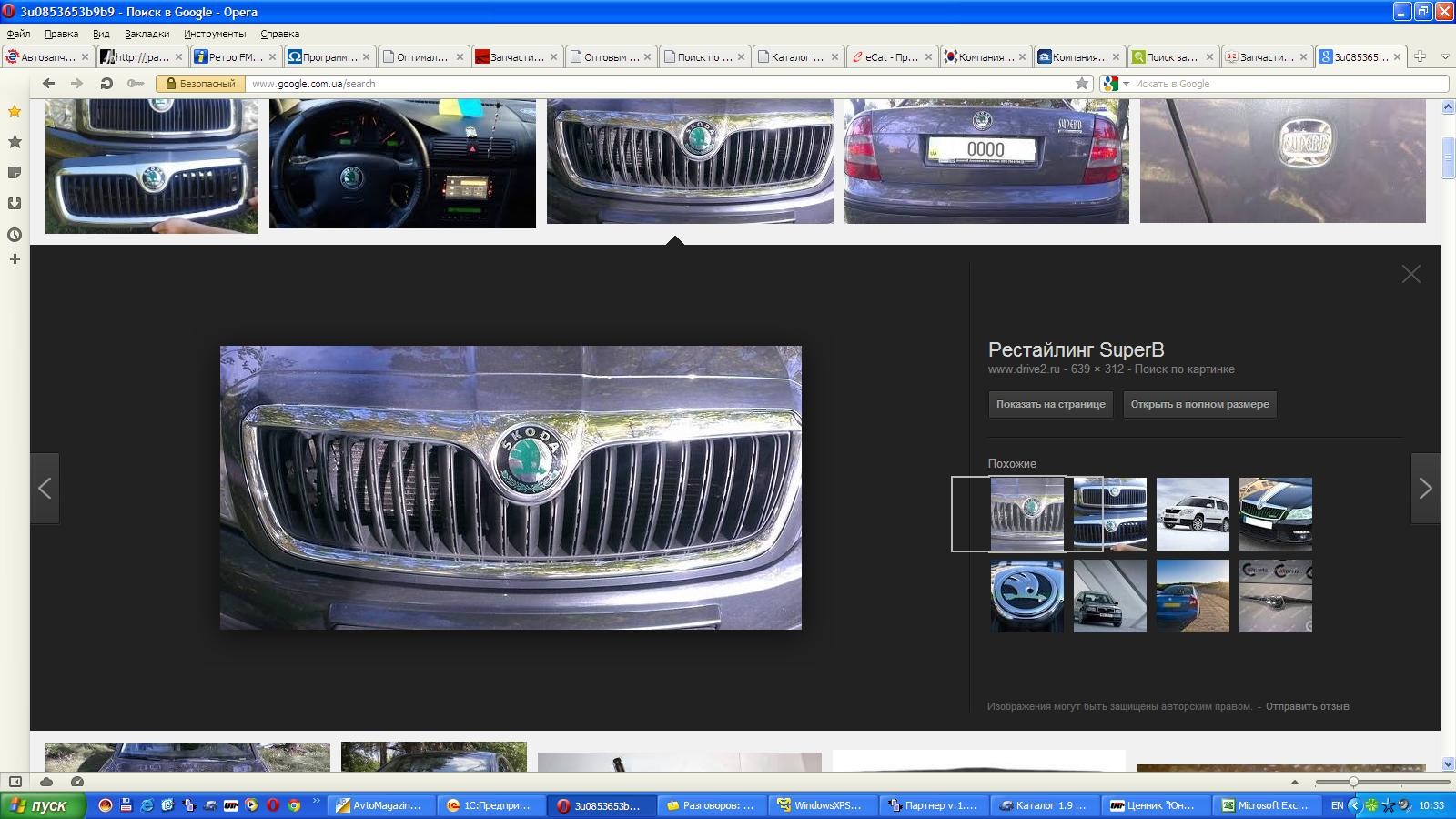Open the Downloads panel in sidebar
The width and height of the screenshot is (1456, 819).
pyautogui.click(x=14, y=202)
